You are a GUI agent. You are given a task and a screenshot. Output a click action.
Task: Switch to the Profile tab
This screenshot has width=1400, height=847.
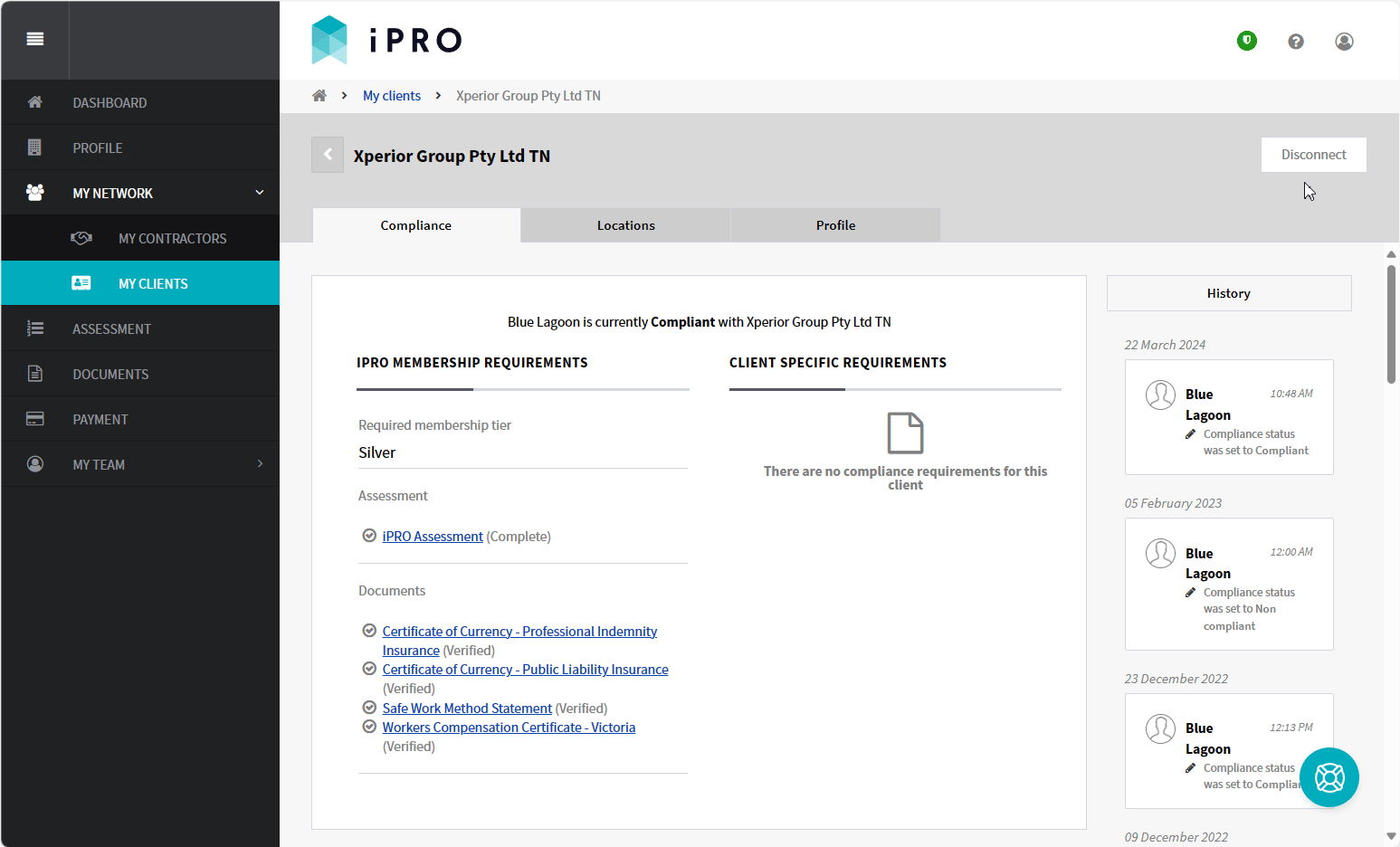tap(836, 225)
